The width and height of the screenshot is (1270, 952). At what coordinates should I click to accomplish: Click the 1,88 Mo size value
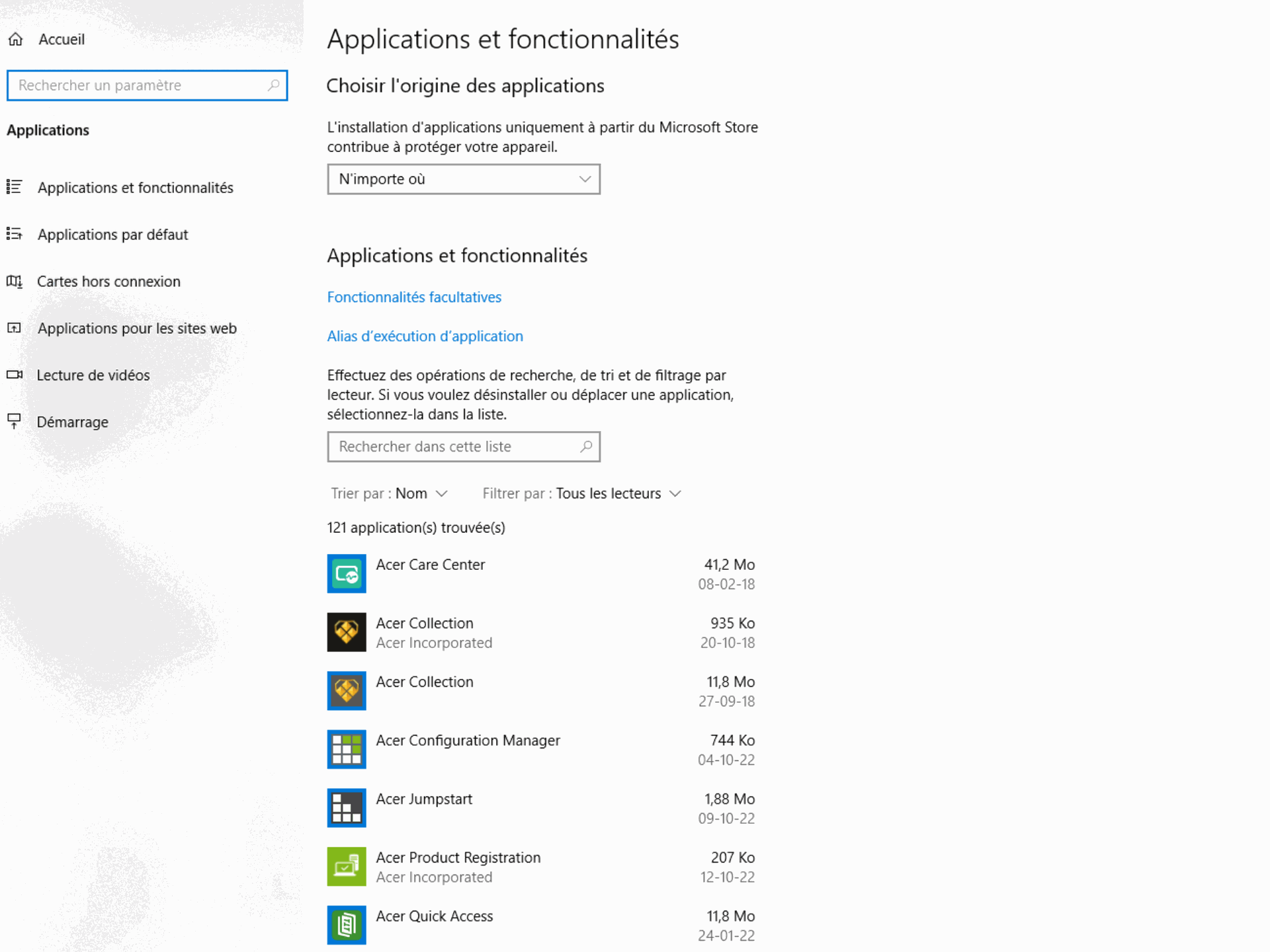pos(729,799)
